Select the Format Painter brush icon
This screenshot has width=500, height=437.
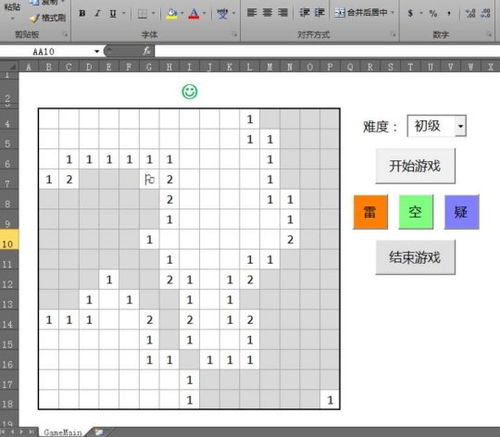click(34, 18)
